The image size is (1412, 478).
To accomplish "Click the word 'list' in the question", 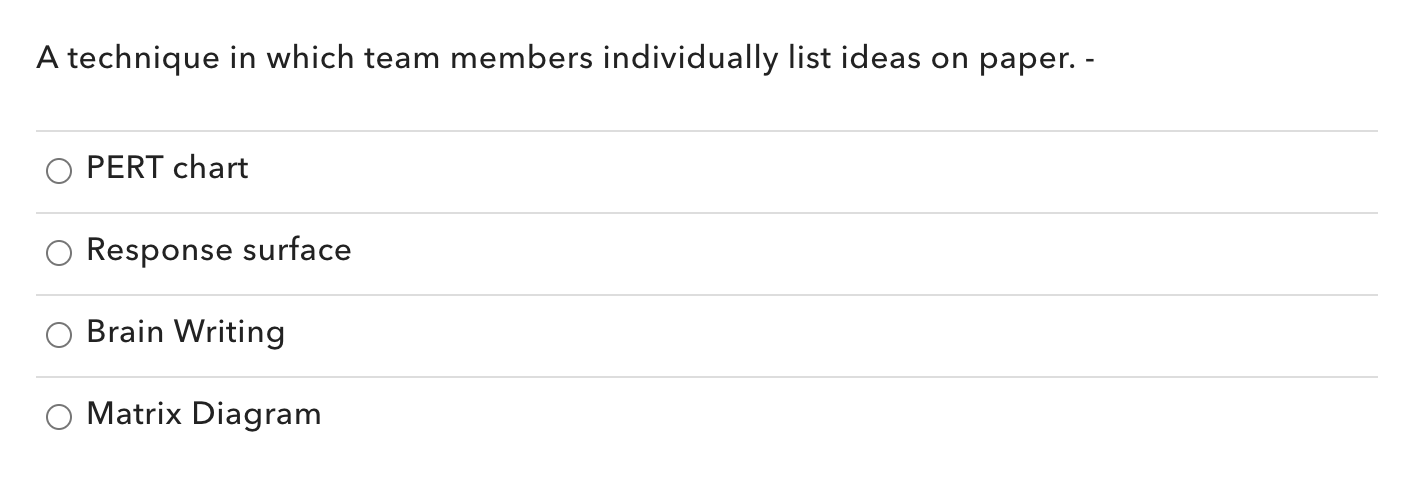I will [807, 60].
